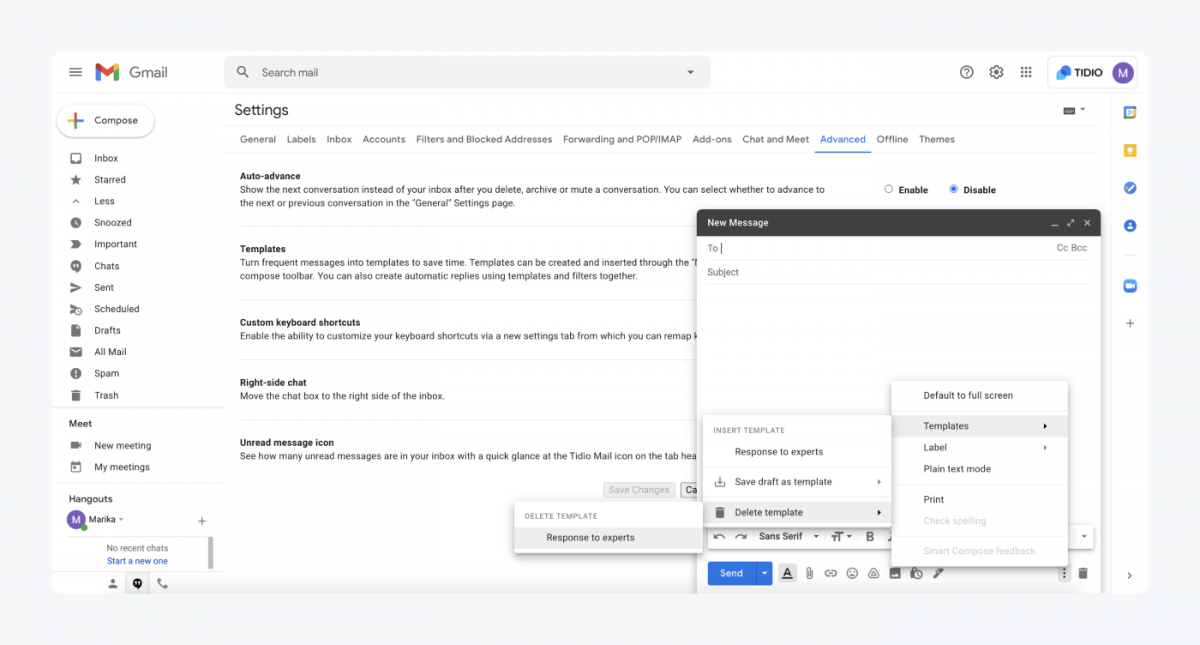Viewport: 1200px width, 645px height.
Task: Open Zoom add-on in side panel
Action: click(x=1130, y=286)
